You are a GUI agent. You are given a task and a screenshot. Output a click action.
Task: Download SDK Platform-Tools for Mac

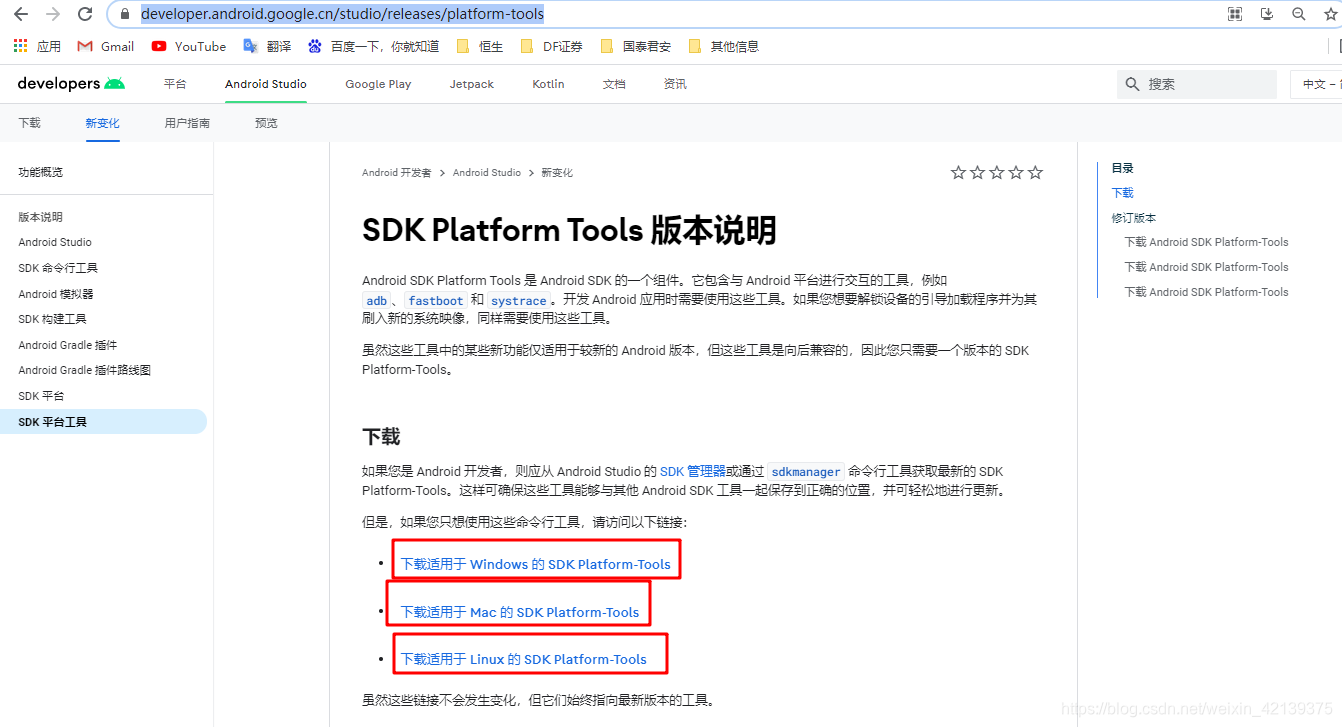(x=520, y=612)
